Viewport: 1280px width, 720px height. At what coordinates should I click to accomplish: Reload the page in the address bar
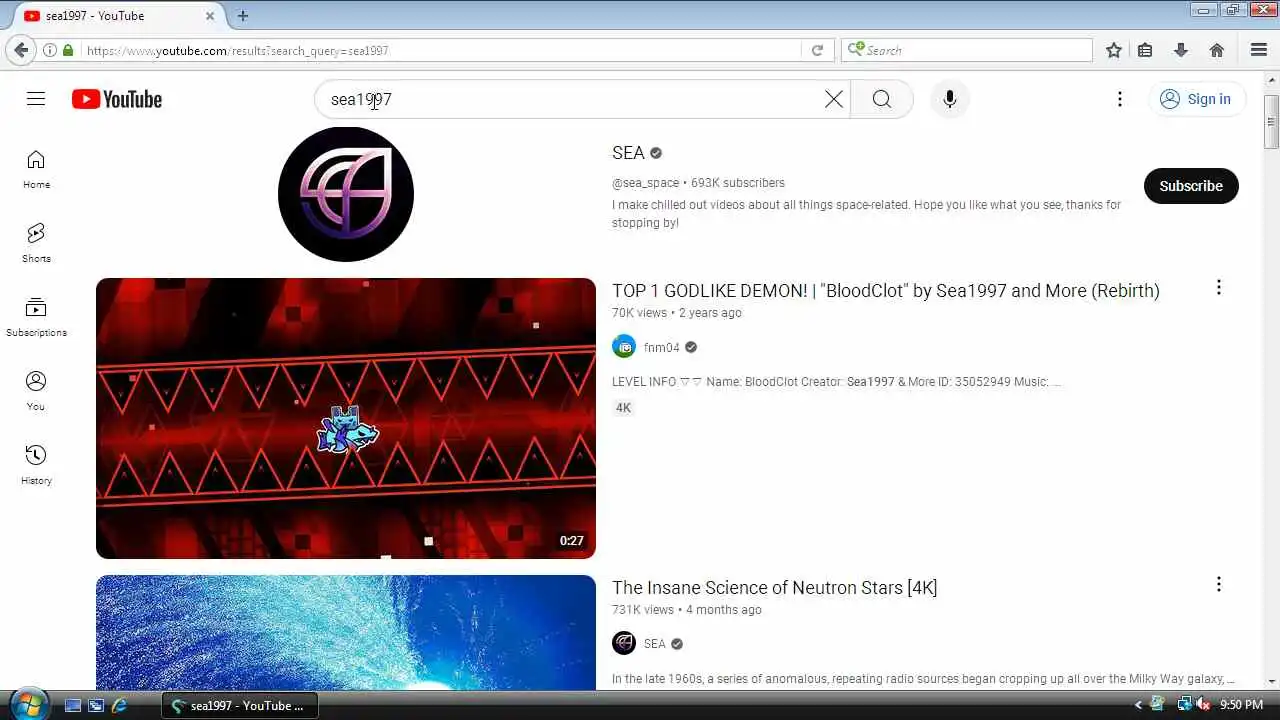pyautogui.click(x=817, y=50)
